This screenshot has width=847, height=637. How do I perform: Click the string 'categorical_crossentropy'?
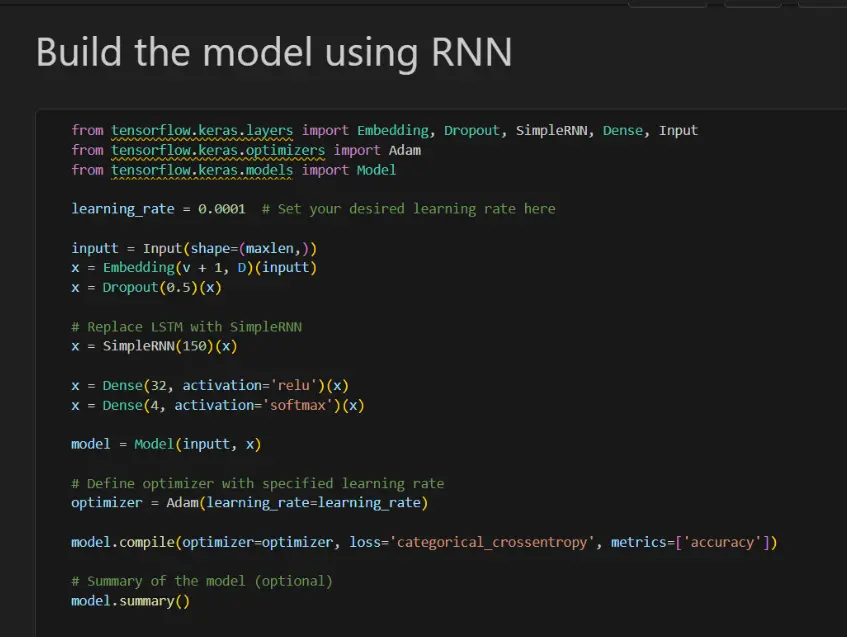[x=492, y=542]
